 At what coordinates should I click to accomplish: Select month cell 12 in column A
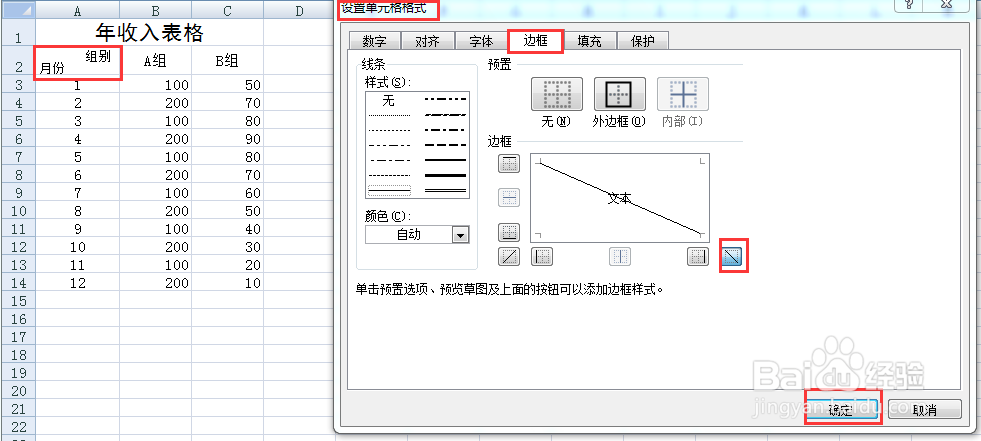[x=78, y=283]
